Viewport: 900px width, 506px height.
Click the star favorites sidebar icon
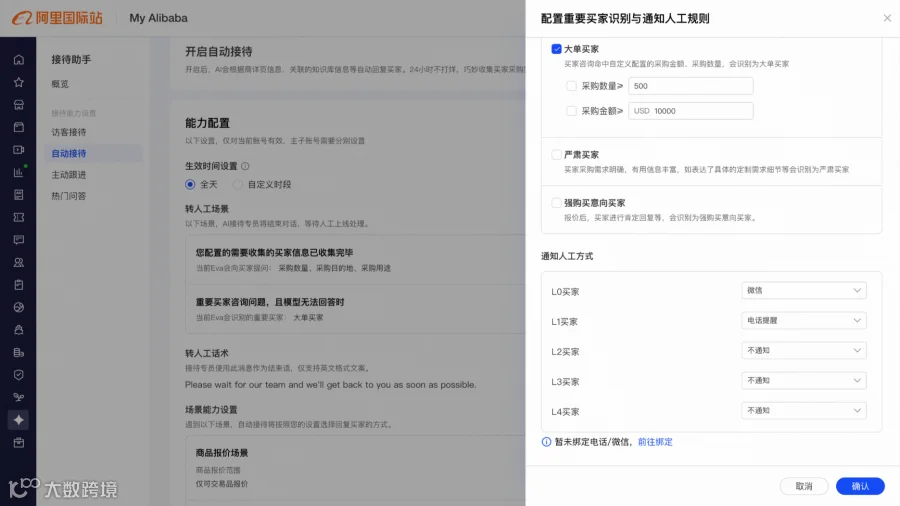18,82
